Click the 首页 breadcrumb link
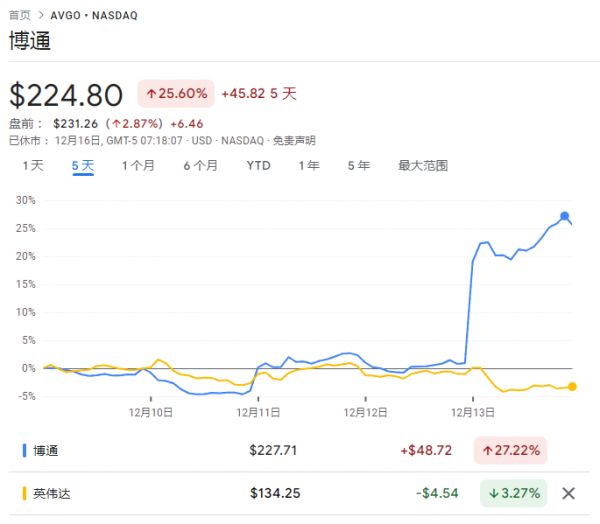This screenshot has height=524, width=600. (20, 15)
